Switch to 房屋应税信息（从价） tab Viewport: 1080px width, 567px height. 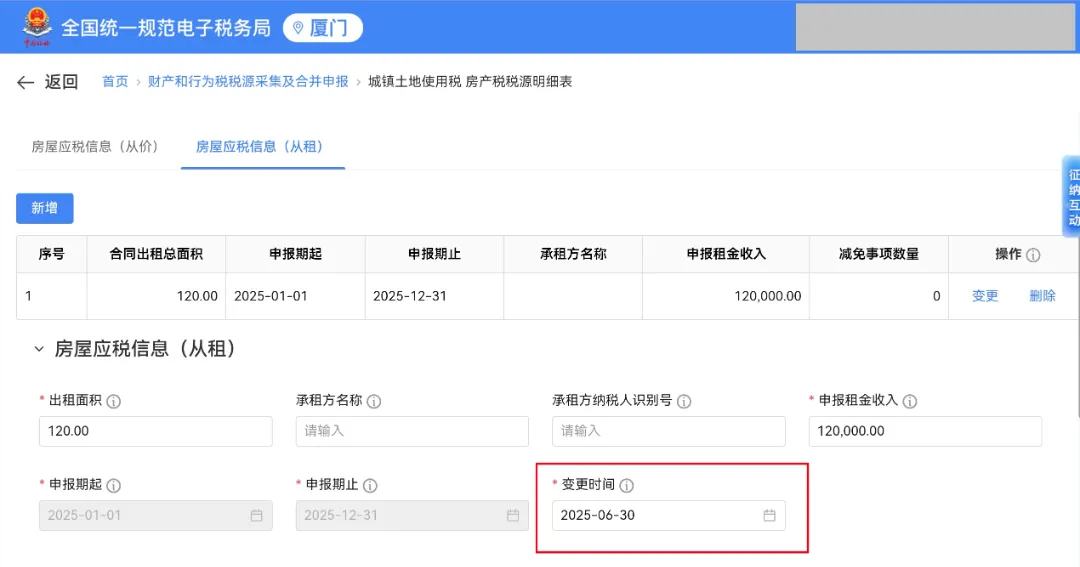[x=95, y=147]
